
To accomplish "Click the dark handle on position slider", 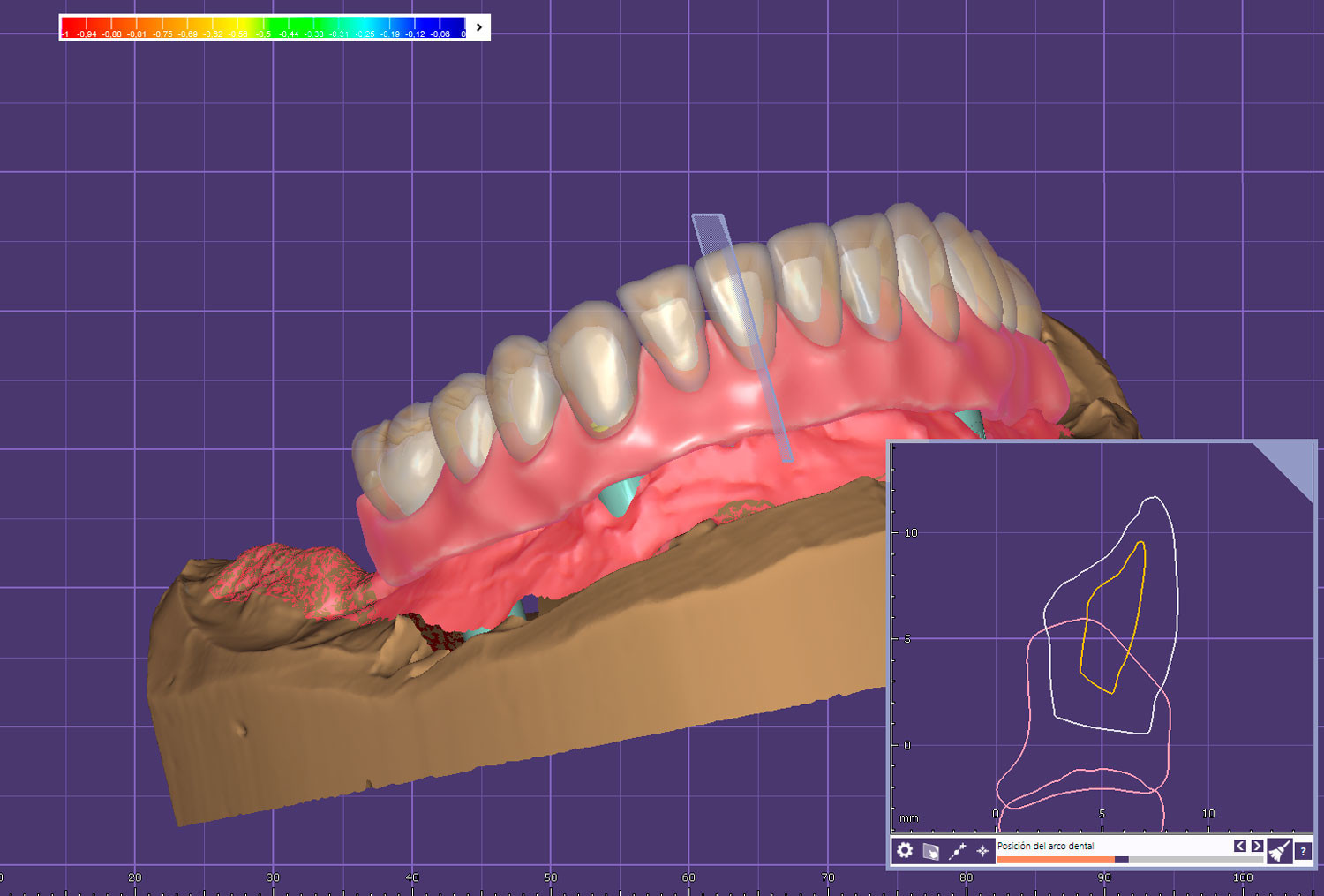I will pyautogui.click(x=1121, y=859).
